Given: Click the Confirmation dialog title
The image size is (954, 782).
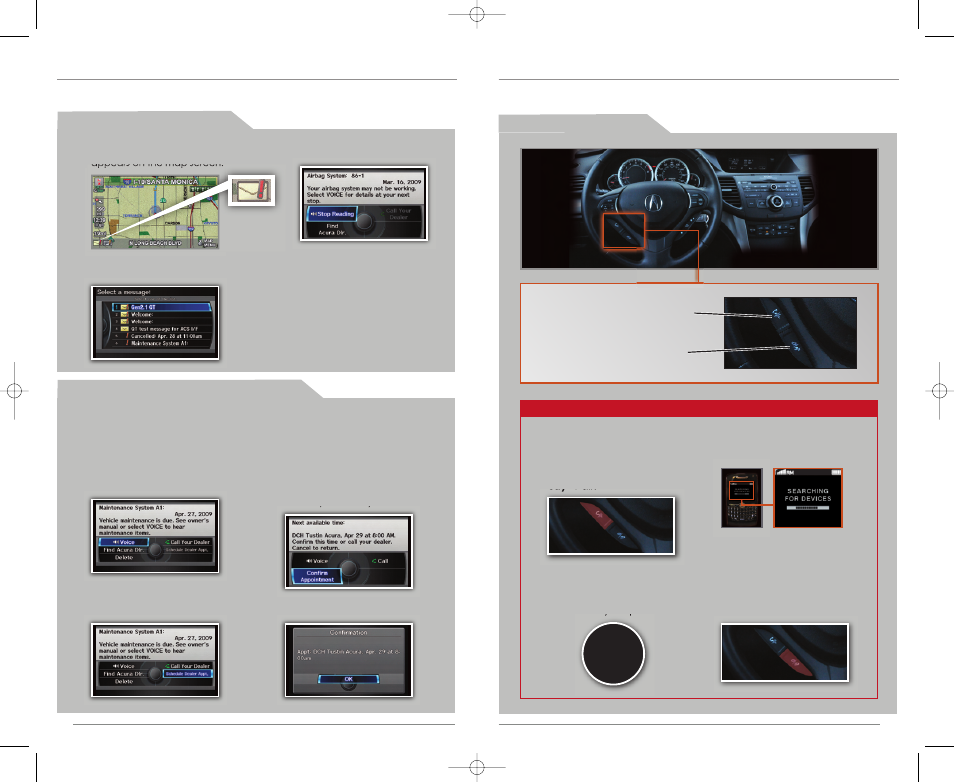Looking at the screenshot, I should (349, 633).
